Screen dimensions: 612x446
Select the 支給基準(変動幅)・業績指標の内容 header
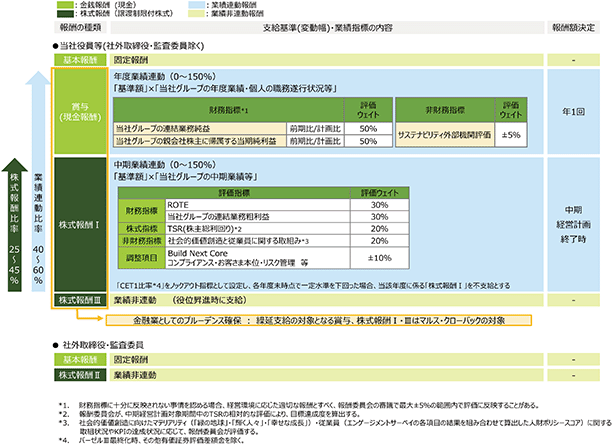327,27
